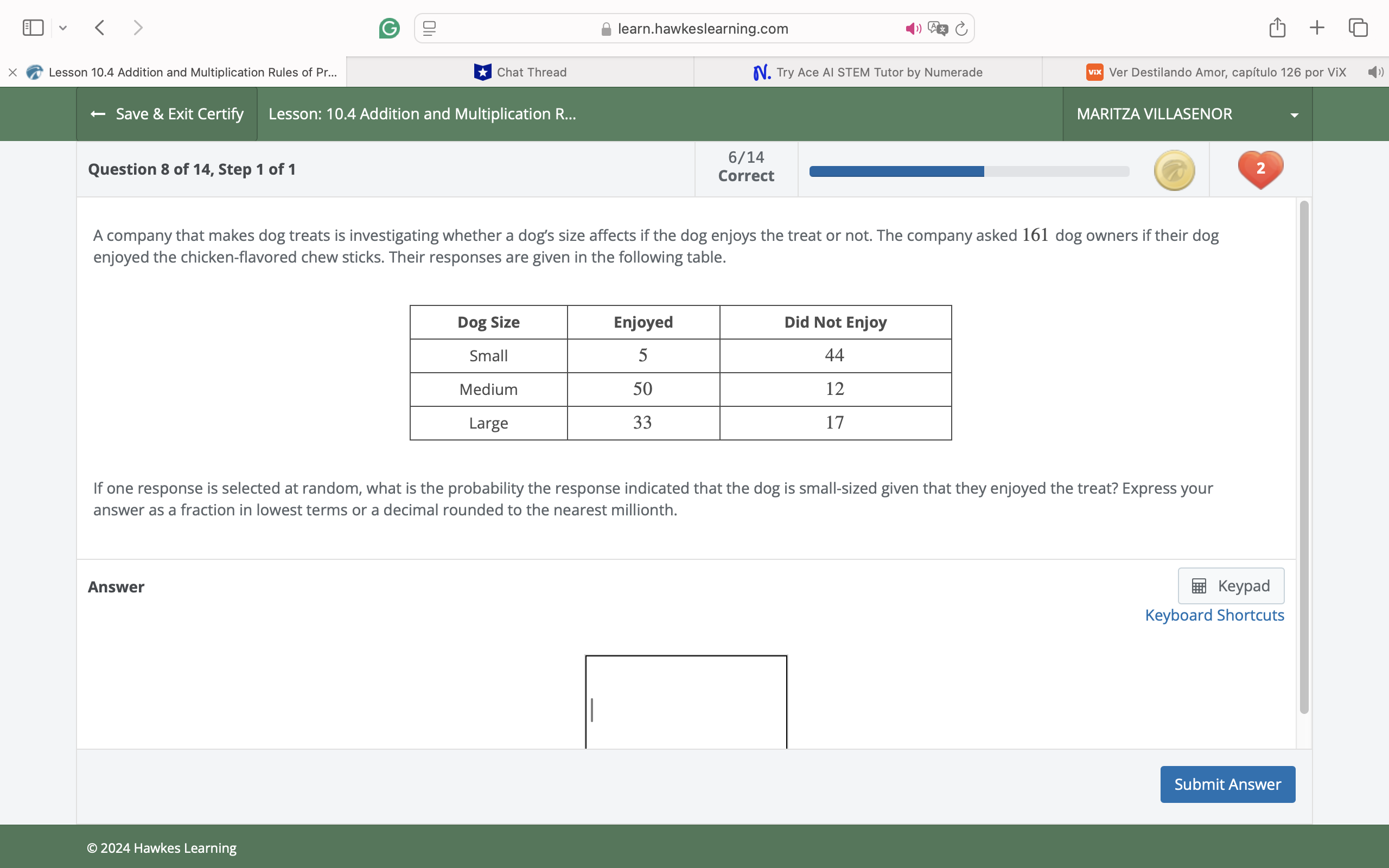This screenshot has height=868, width=1389.
Task: Click the coin reward icon
Action: pyautogui.click(x=1173, y=169)
